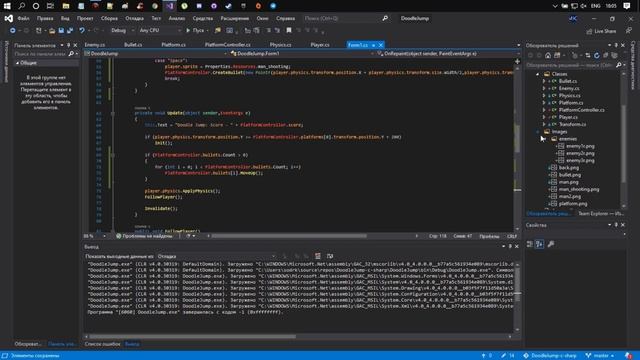The height and width of the screenshot is (360, 640).
Task: Collapse the Общие toolbox group
Action: (18, 63)
